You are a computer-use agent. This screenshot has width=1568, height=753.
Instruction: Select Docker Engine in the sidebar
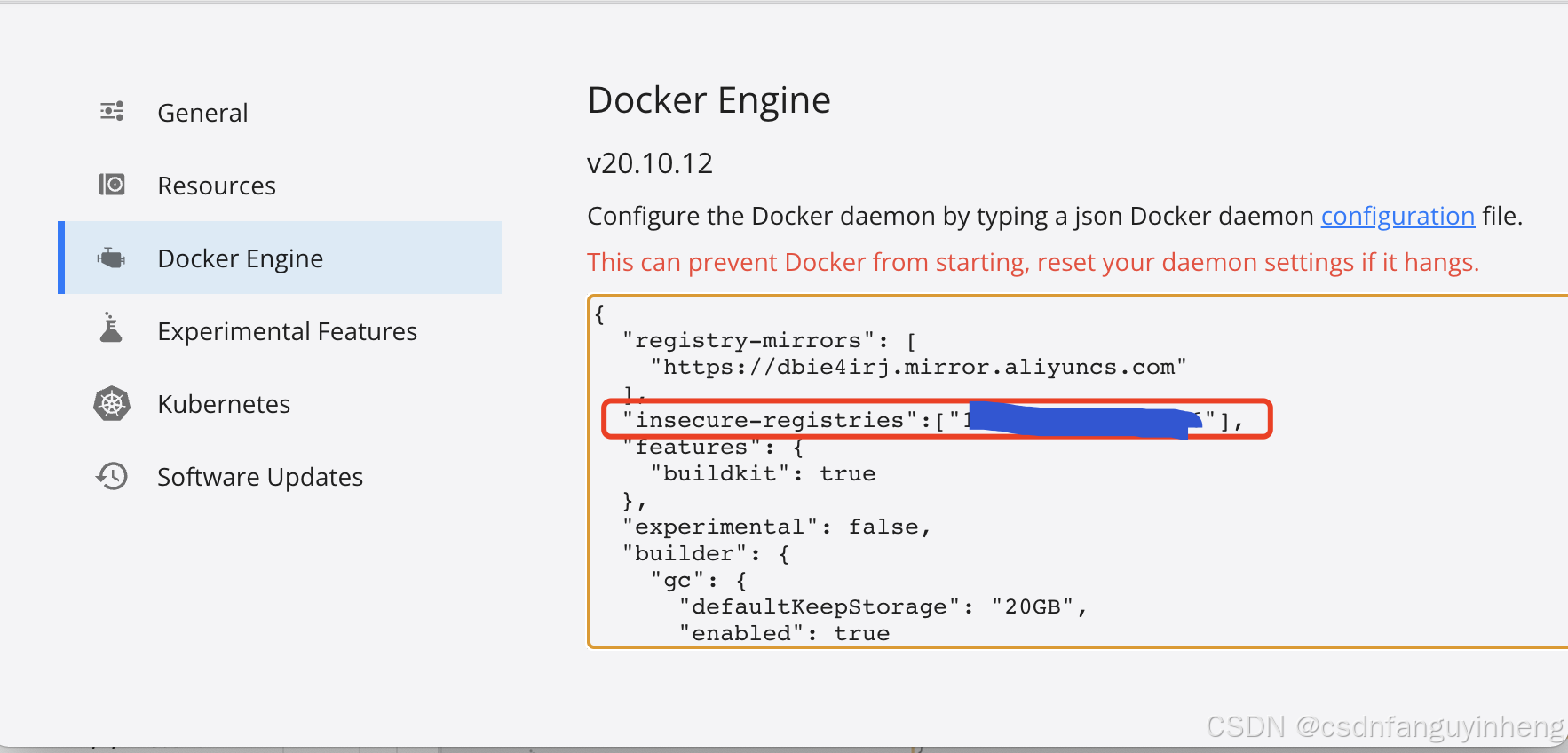click(x=280, y=258)
